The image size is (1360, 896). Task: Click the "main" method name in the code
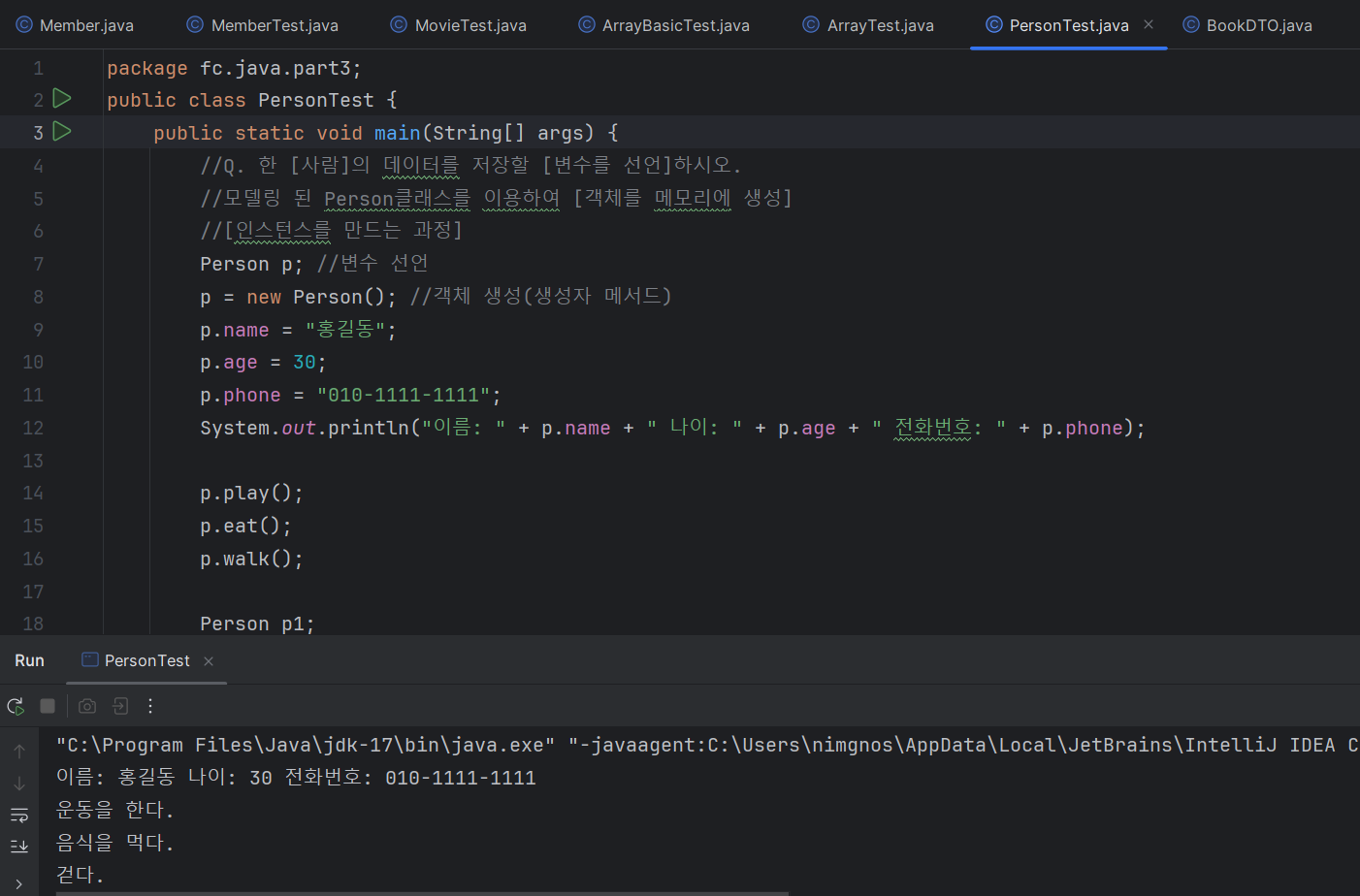coord(398,133)
